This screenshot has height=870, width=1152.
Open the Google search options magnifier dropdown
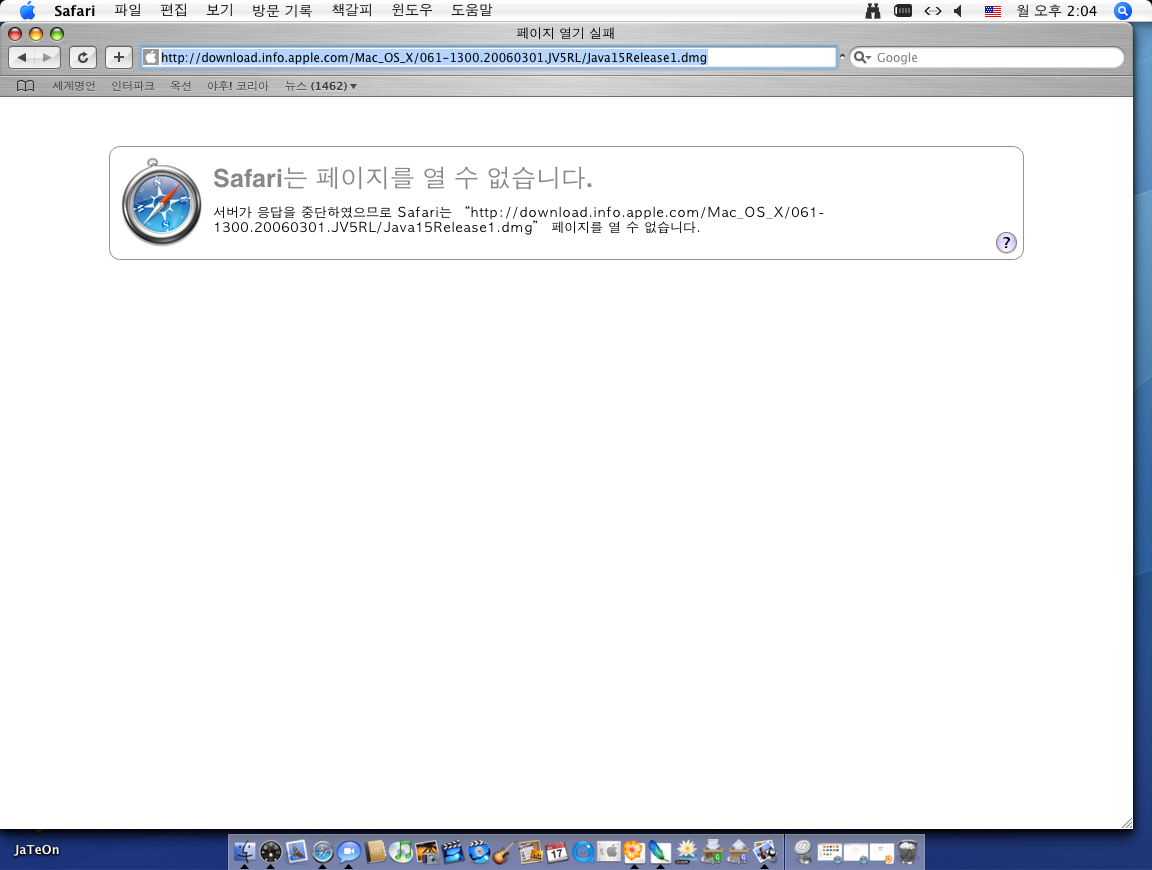click(863, 57)
